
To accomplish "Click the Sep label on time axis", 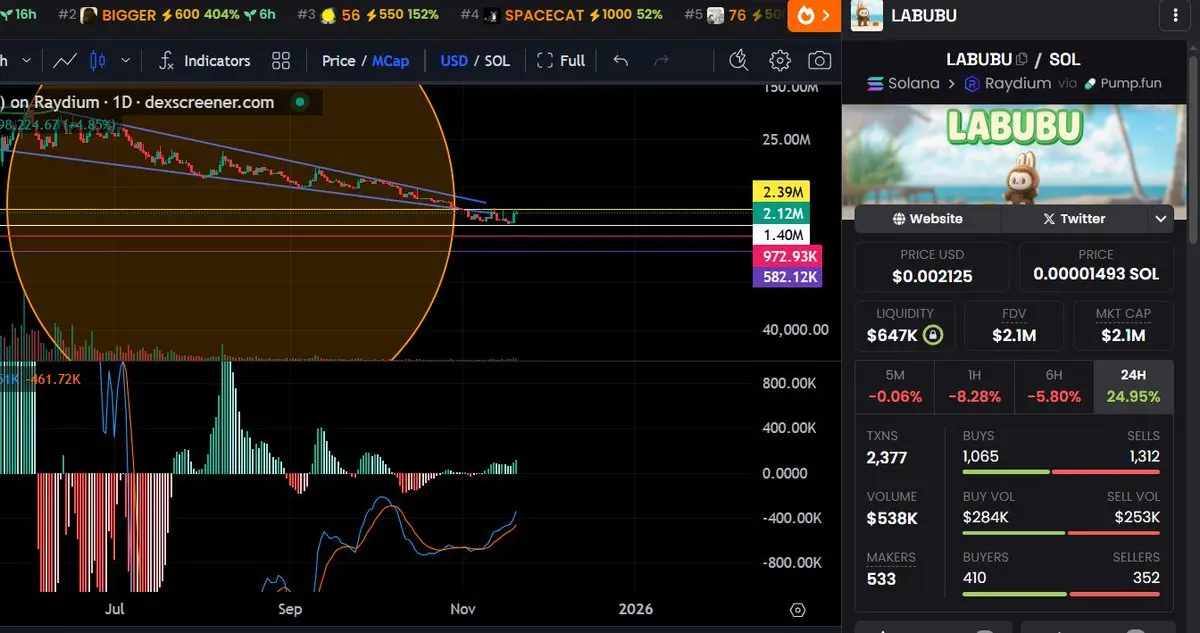I will (x=290, y=608).
